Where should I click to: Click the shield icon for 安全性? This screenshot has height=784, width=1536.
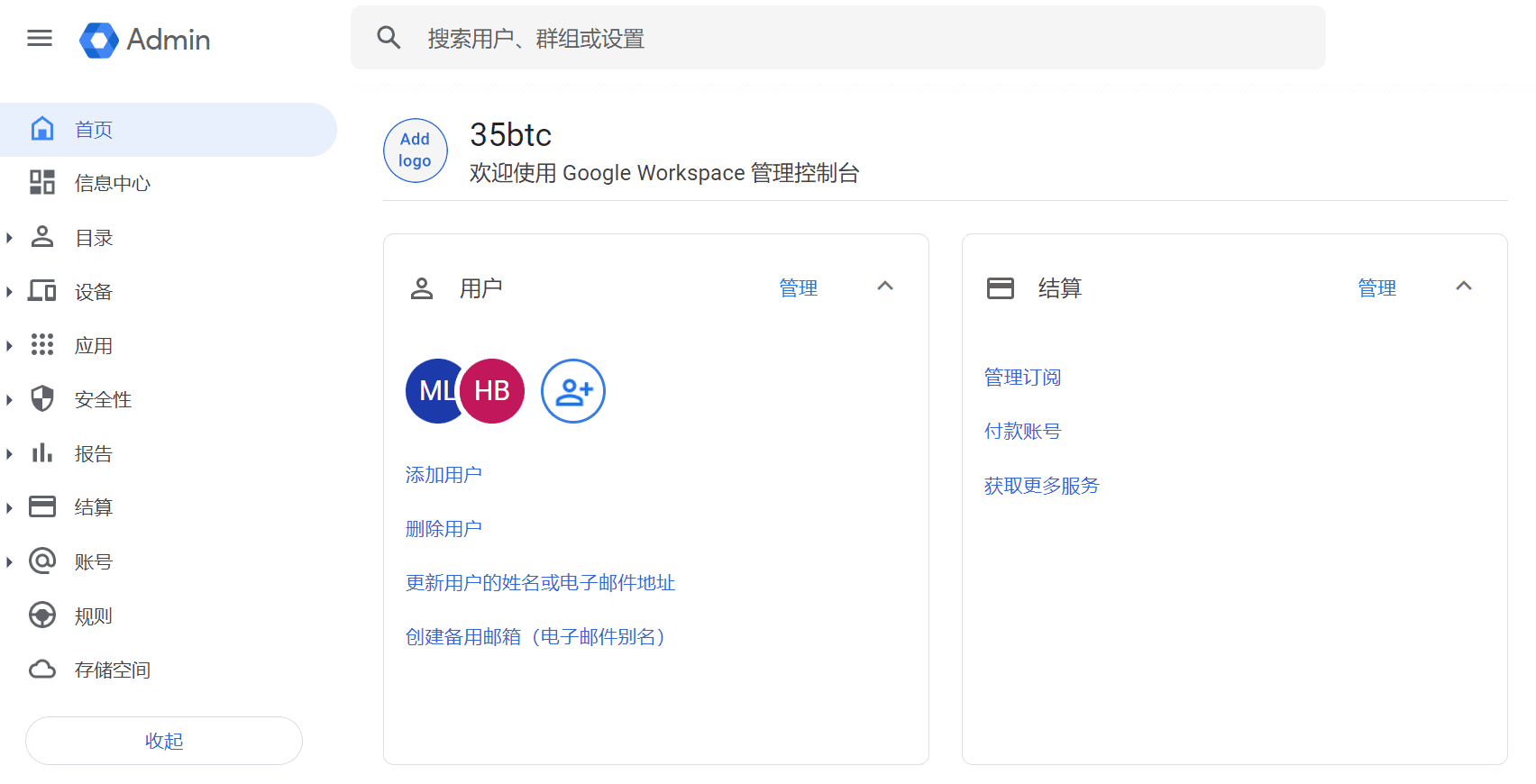tap(42, 399)
